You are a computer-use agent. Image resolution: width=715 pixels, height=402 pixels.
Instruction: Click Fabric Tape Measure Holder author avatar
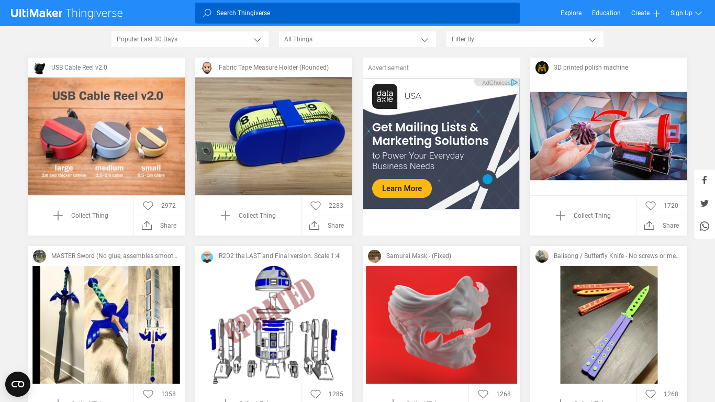click(x=207, y=68)
